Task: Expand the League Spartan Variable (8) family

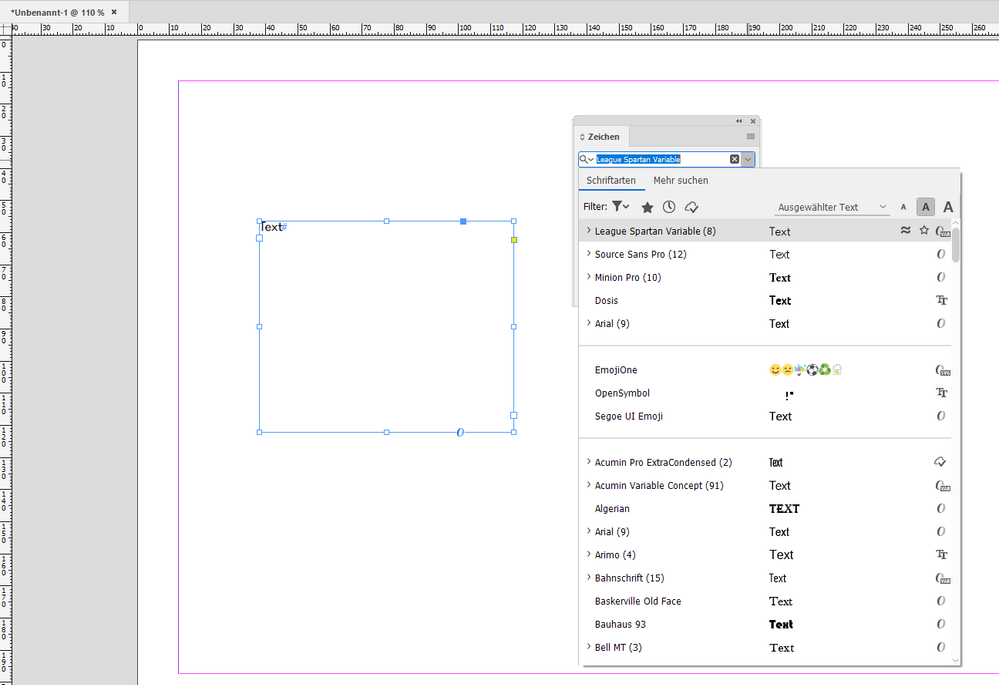Action: 589,231
